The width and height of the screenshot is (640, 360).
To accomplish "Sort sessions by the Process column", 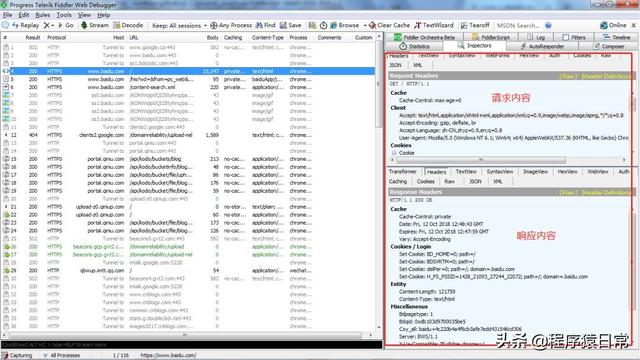I will point(298,37).
